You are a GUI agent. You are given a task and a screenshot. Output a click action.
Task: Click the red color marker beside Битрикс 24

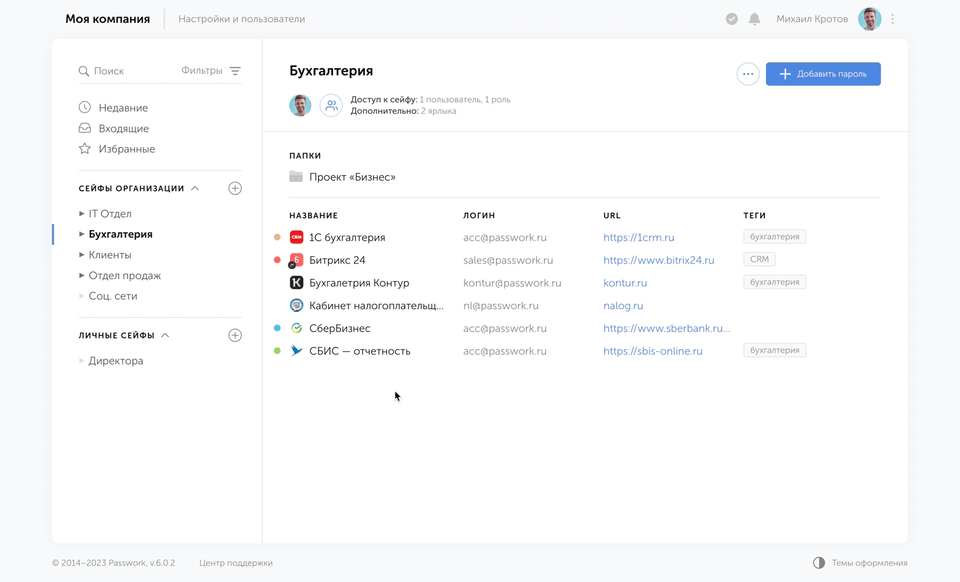(x=277, y=260)
